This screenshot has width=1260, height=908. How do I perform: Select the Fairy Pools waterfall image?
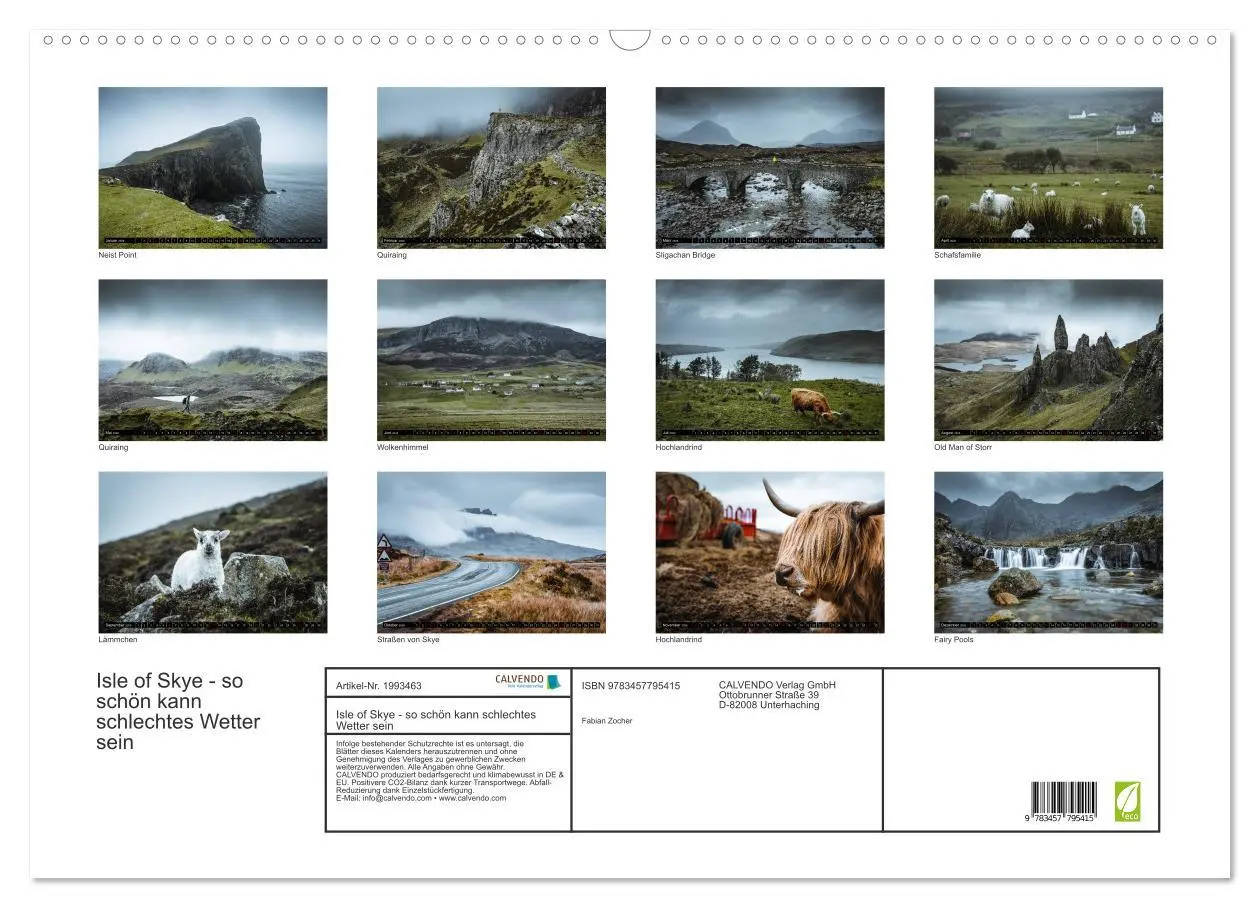(1048, 550)
